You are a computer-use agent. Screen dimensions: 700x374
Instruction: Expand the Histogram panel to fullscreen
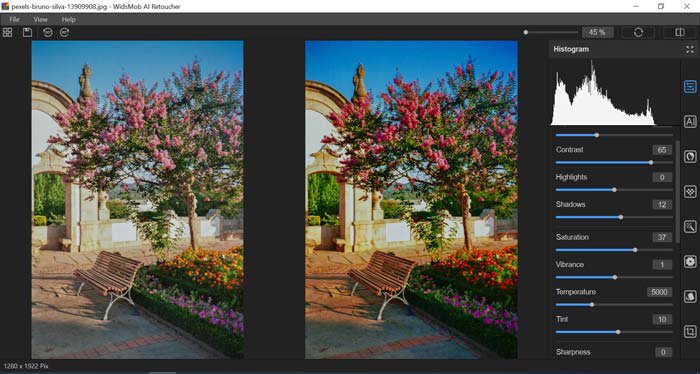click(x=690, y=50)
